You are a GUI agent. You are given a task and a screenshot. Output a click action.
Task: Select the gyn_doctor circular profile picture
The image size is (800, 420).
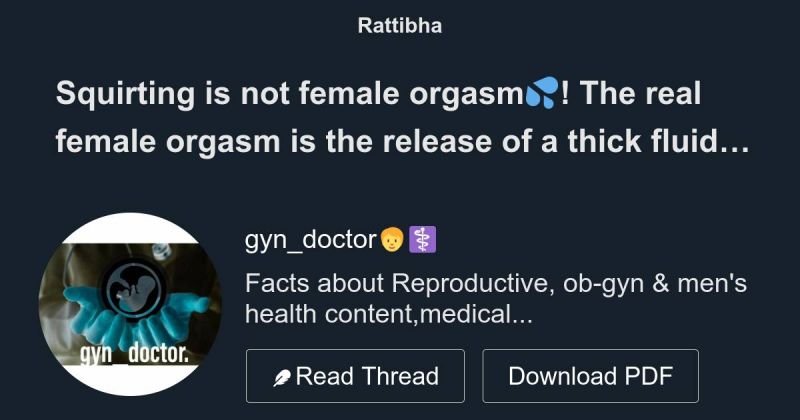(130, 304)
